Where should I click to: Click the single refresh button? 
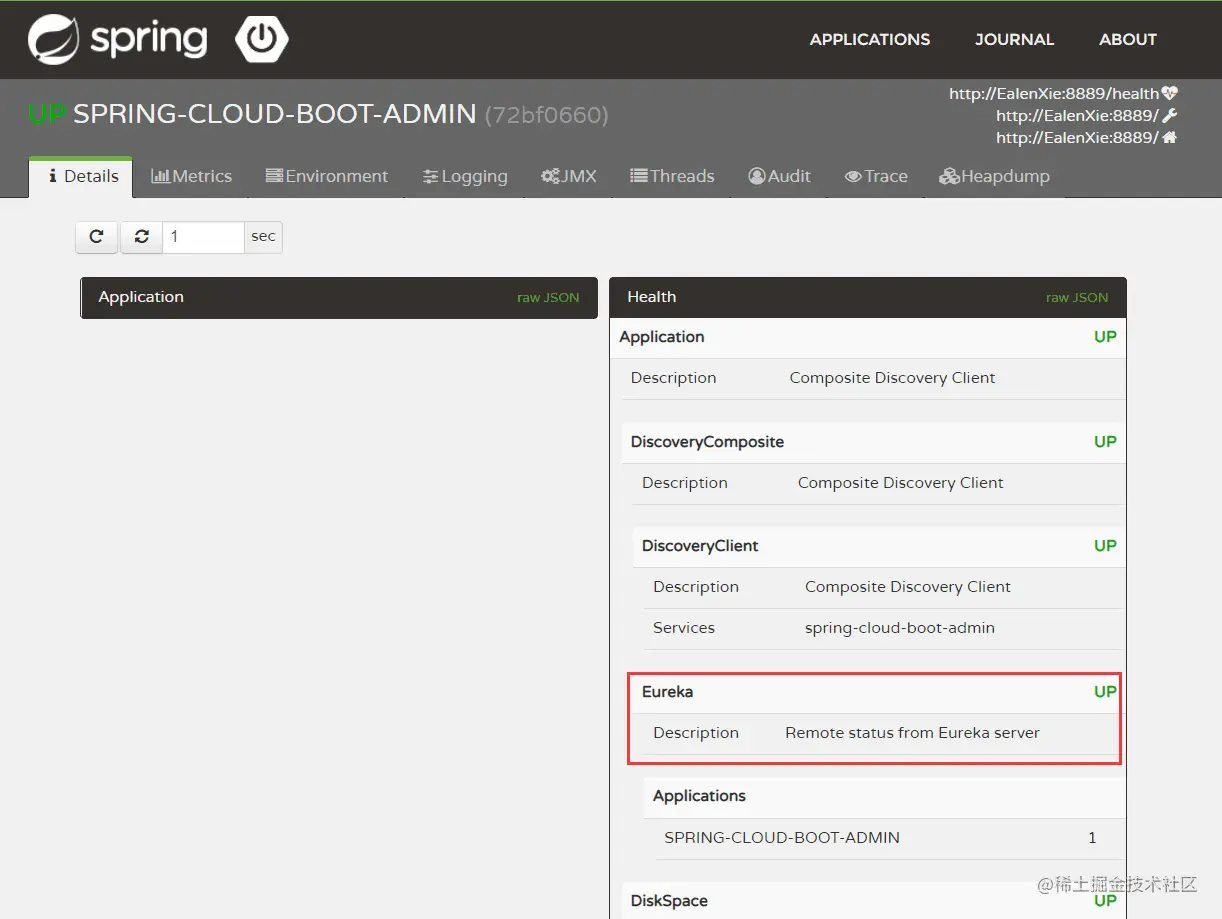pos(97,237)
